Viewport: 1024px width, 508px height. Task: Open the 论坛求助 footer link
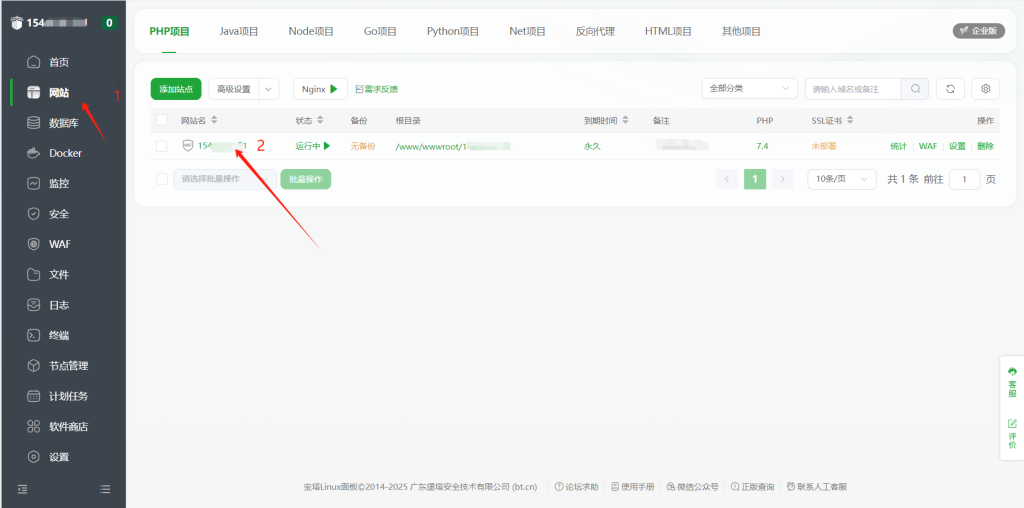coord(576,486)
